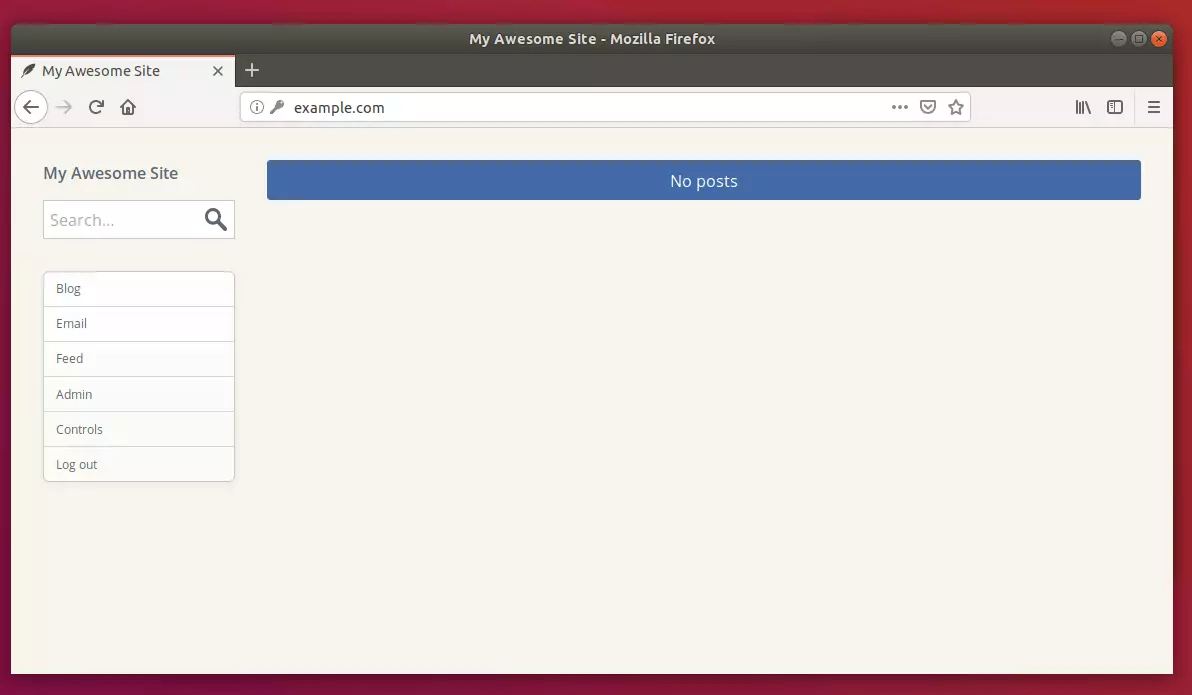Click the forward arrow navigation button

[x=64, y=107]
